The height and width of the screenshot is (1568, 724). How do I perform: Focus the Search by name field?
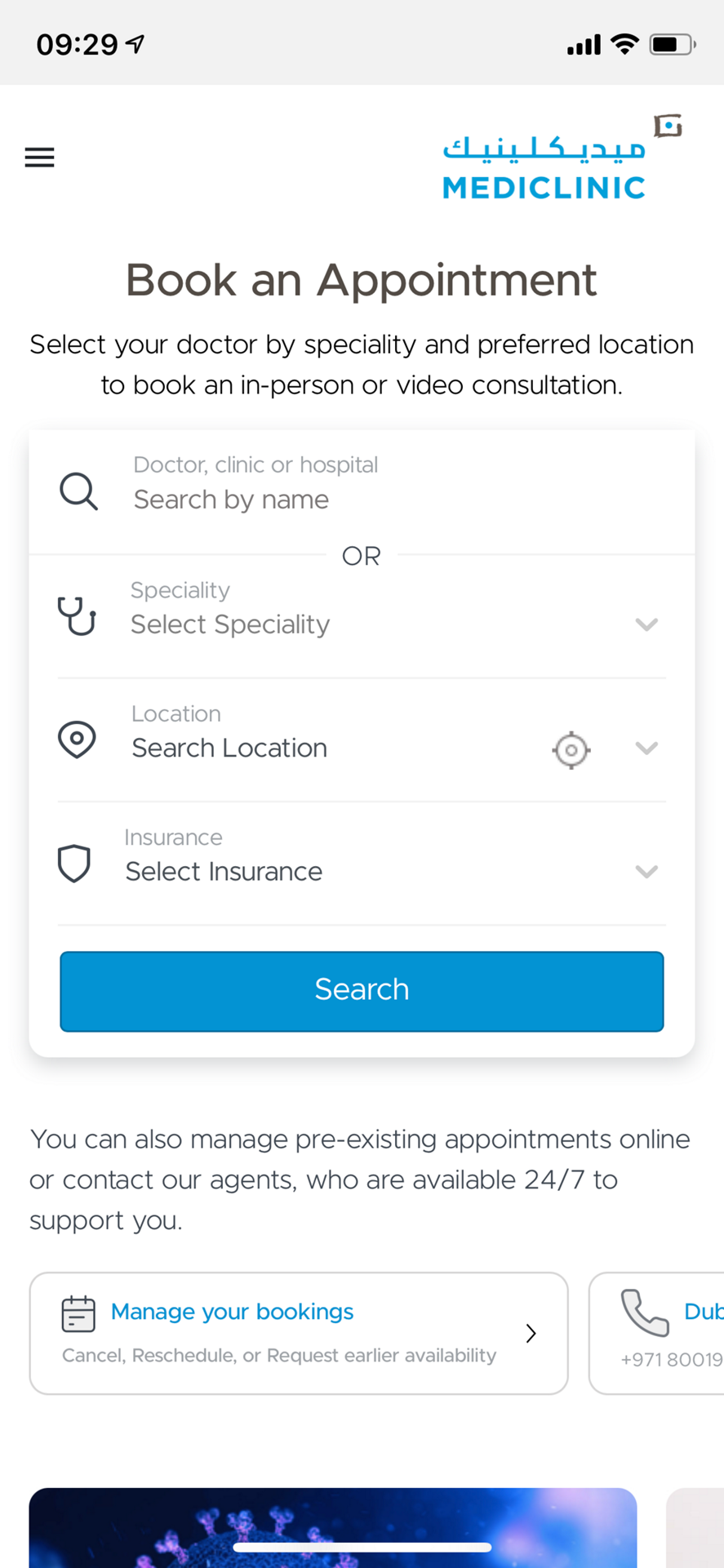point(326,500)
